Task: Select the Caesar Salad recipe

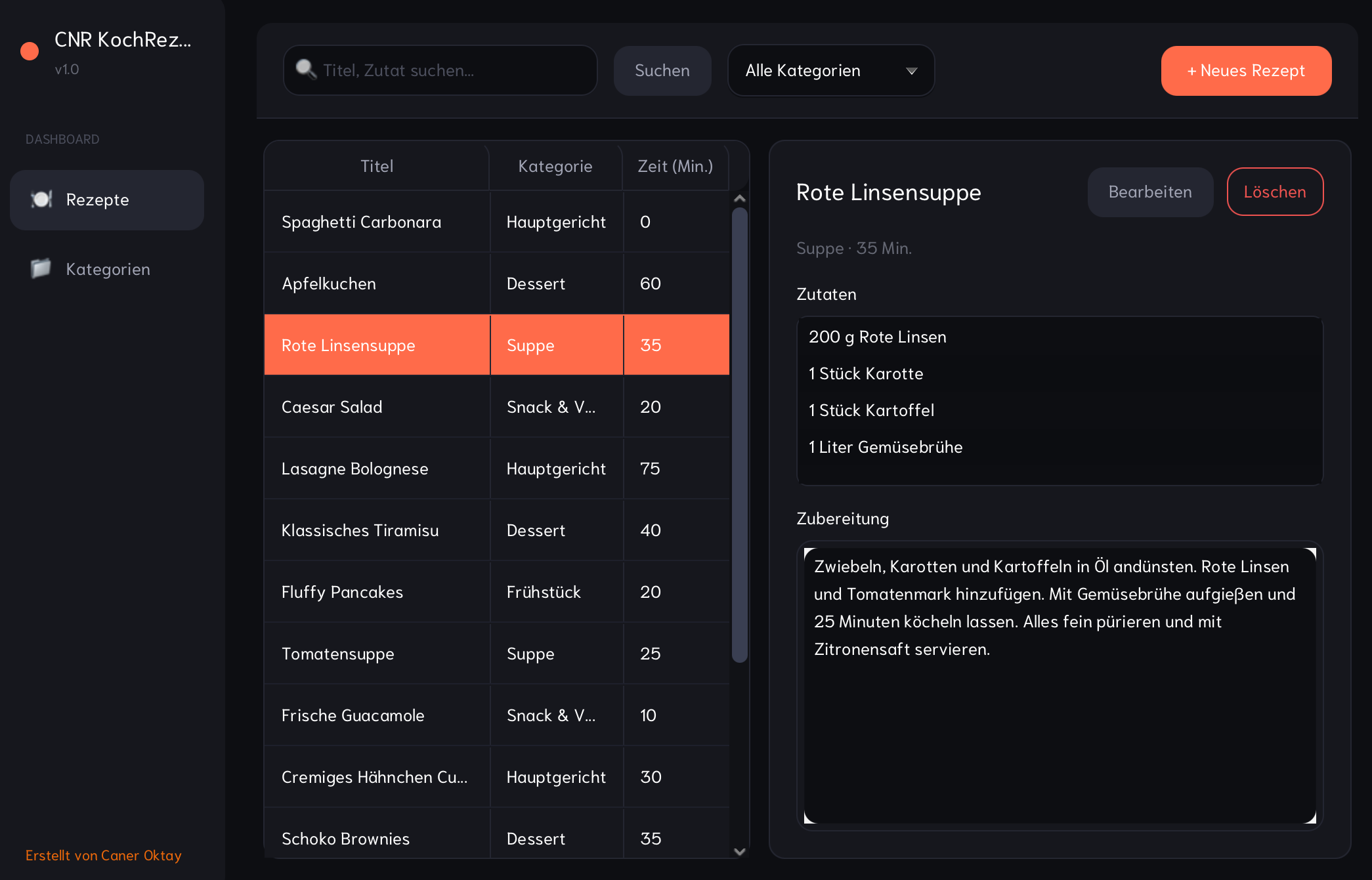Action: [x=497, y=407]
